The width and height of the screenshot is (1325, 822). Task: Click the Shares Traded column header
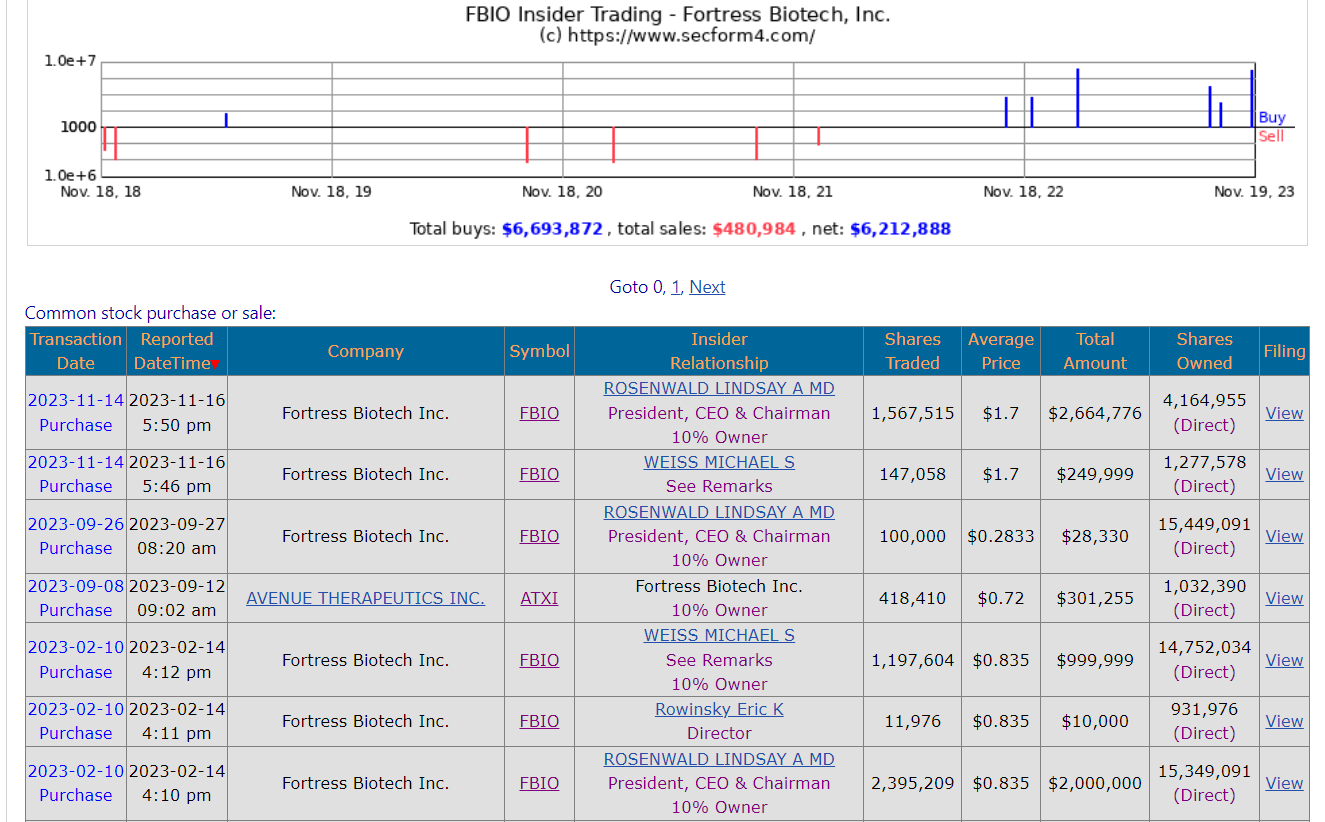tap(913, 351)
